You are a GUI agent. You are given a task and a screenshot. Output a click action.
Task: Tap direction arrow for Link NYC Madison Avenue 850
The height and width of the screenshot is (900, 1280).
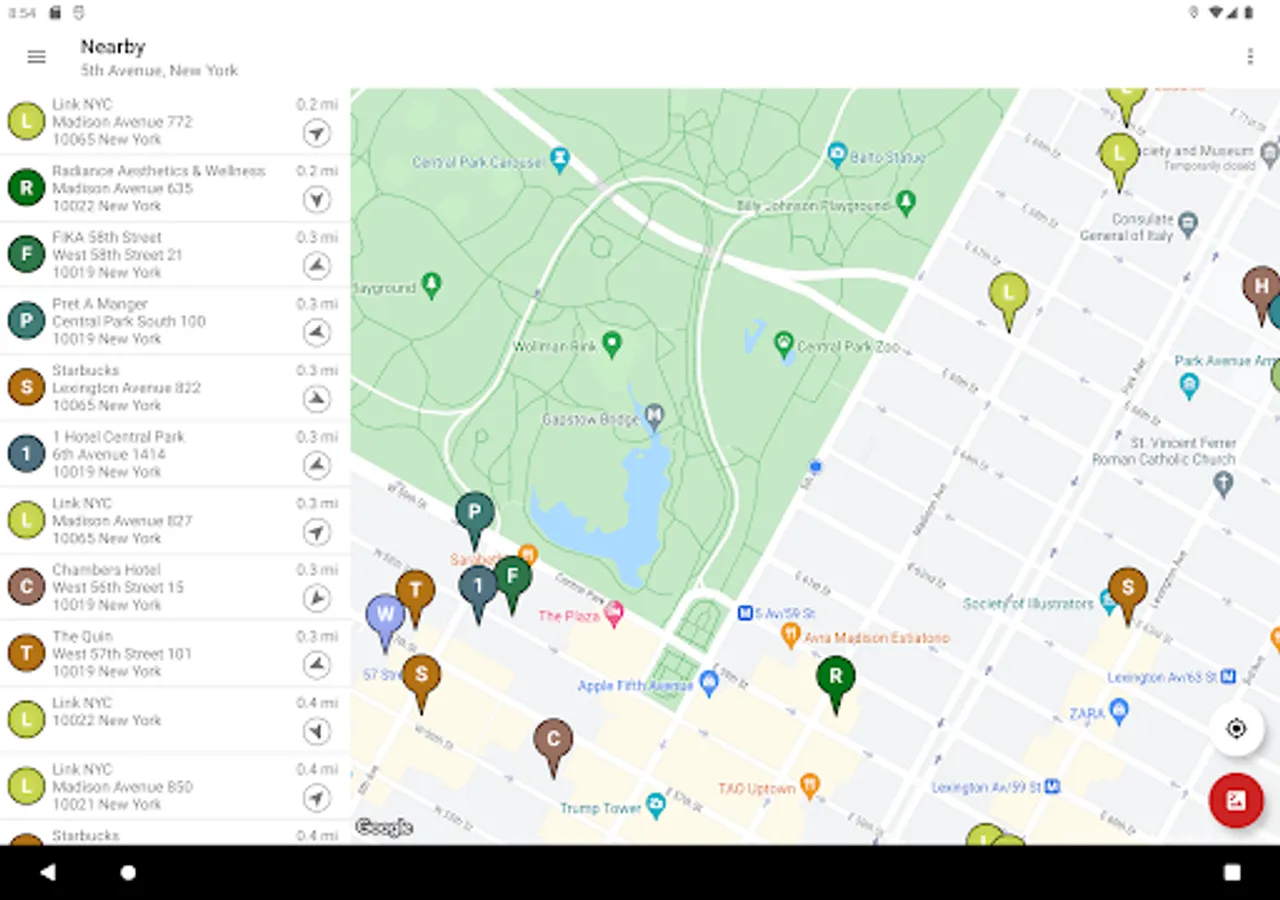(x=317, y=798)
